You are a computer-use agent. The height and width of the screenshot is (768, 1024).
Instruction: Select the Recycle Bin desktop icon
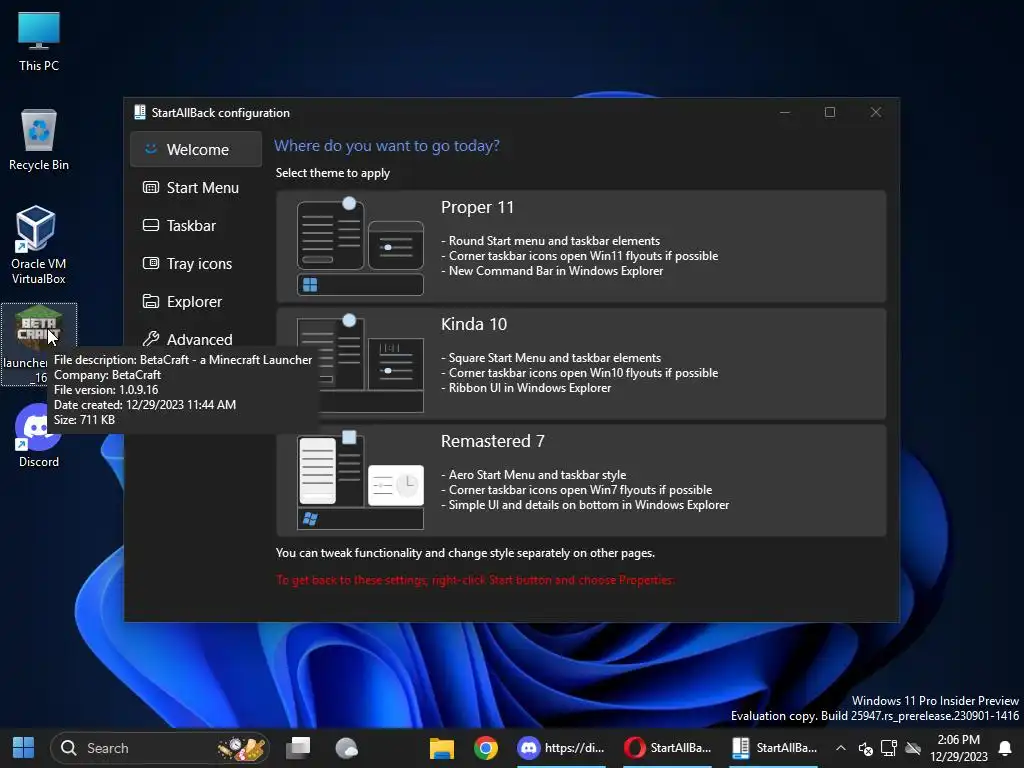(39, 140)
